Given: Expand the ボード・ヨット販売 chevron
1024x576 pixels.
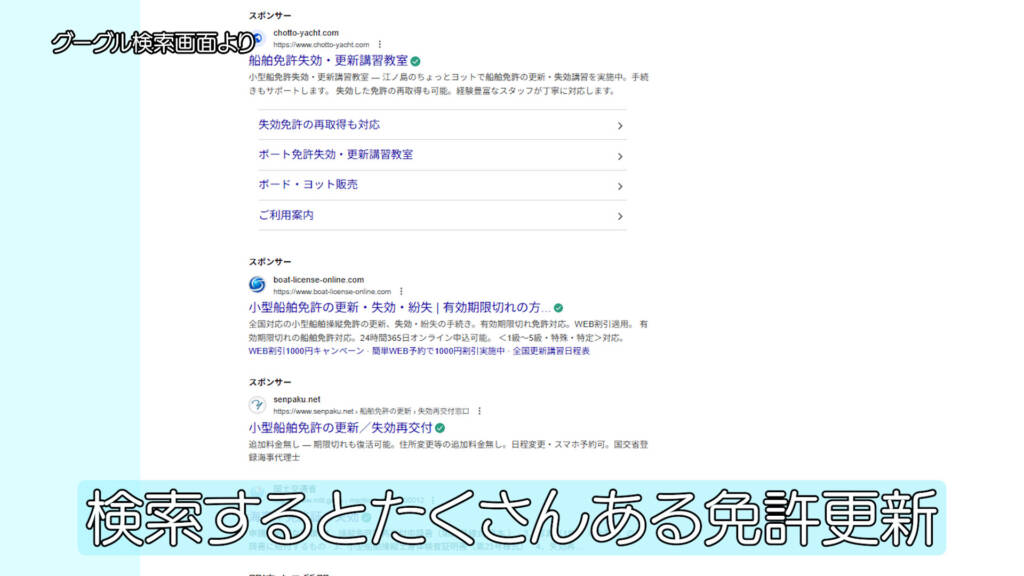Looking at the screenshot, I should [x=620, y=186].
